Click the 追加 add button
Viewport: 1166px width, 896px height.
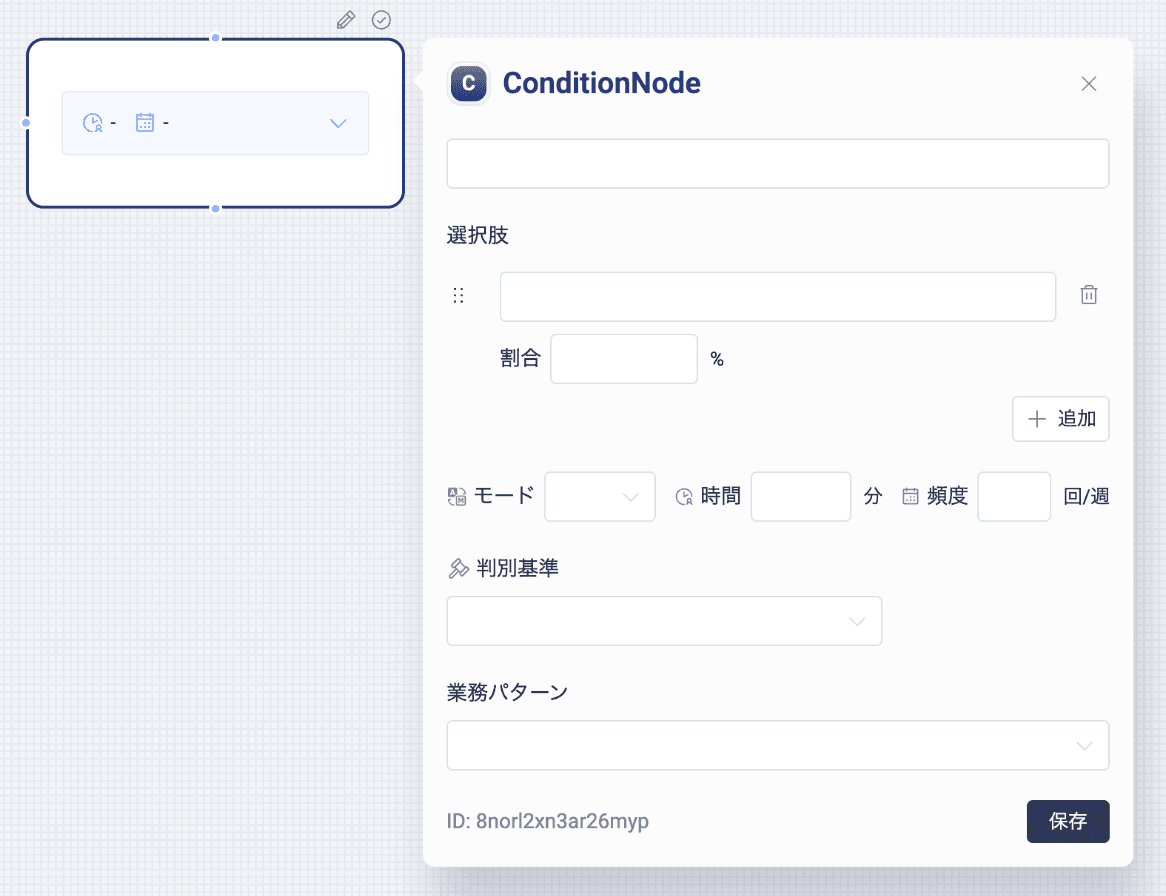point(1060,419)
